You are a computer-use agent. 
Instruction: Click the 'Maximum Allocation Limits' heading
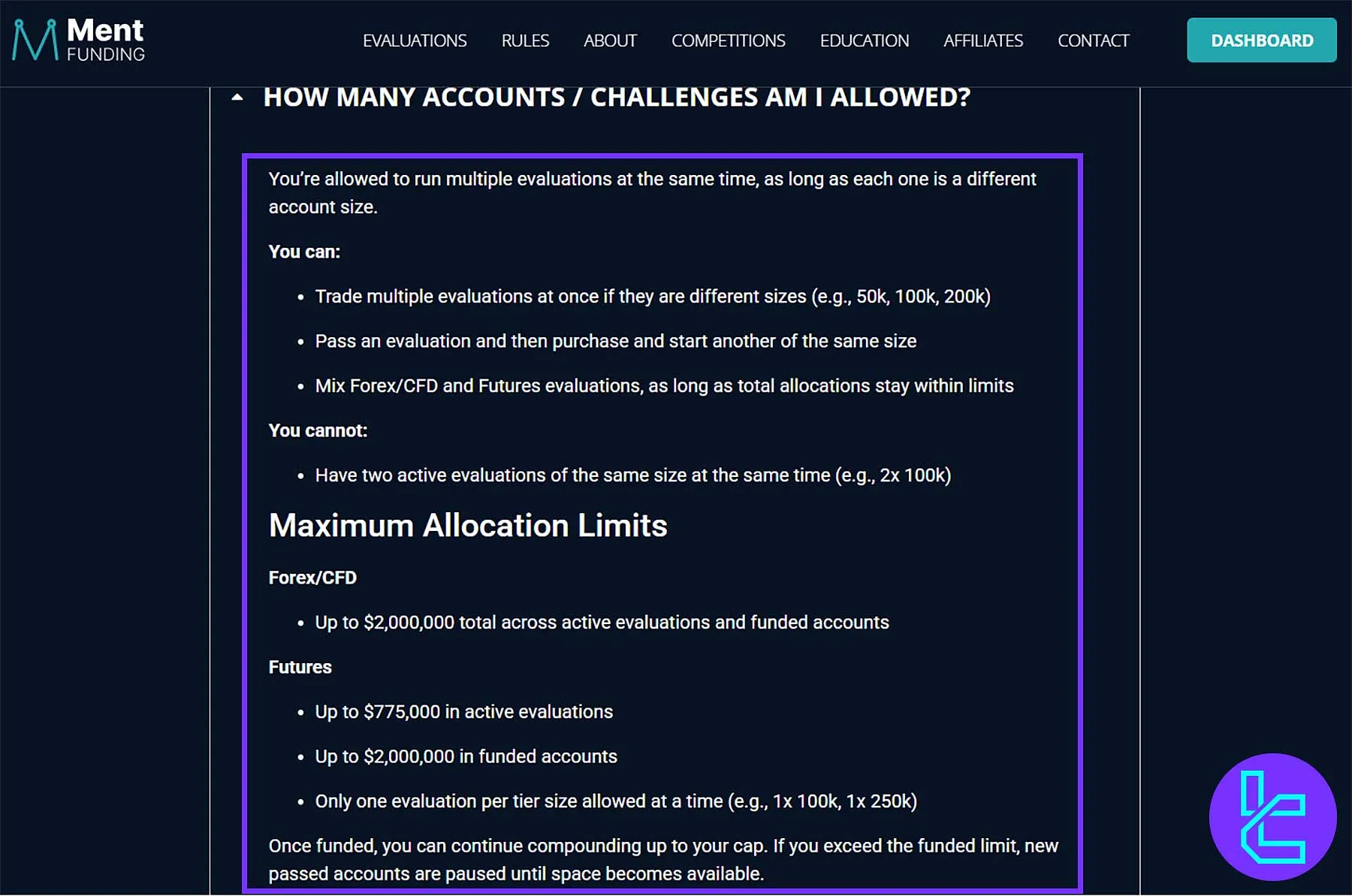[468, 526]
